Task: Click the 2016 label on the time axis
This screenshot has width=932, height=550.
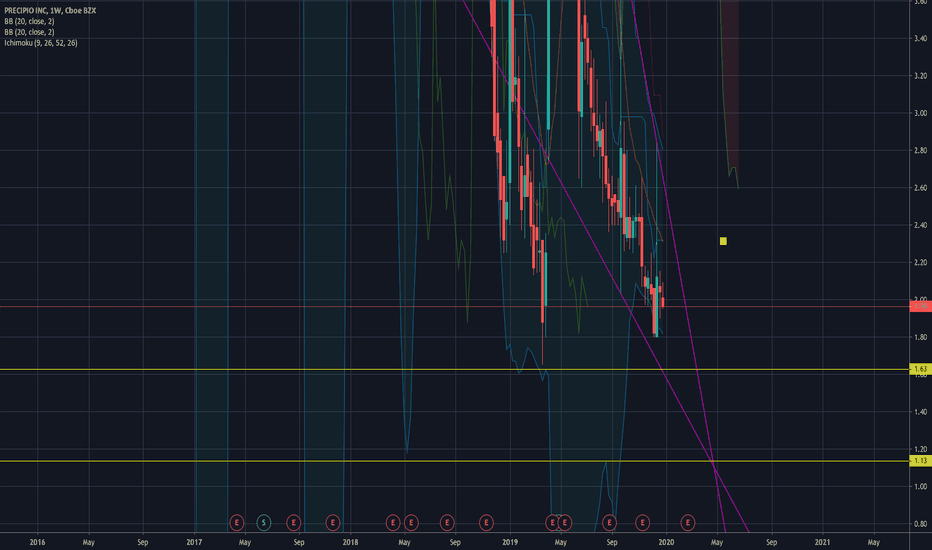Action: [x=37, y=542]
